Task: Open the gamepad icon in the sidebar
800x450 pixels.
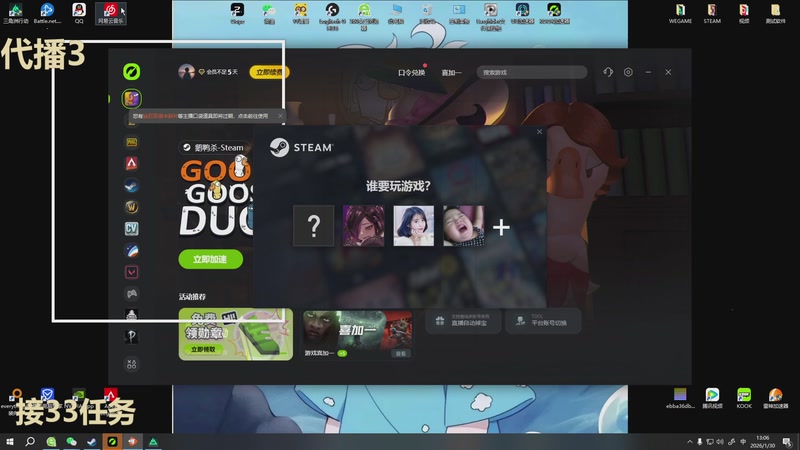Action: (x=132, y=293)
